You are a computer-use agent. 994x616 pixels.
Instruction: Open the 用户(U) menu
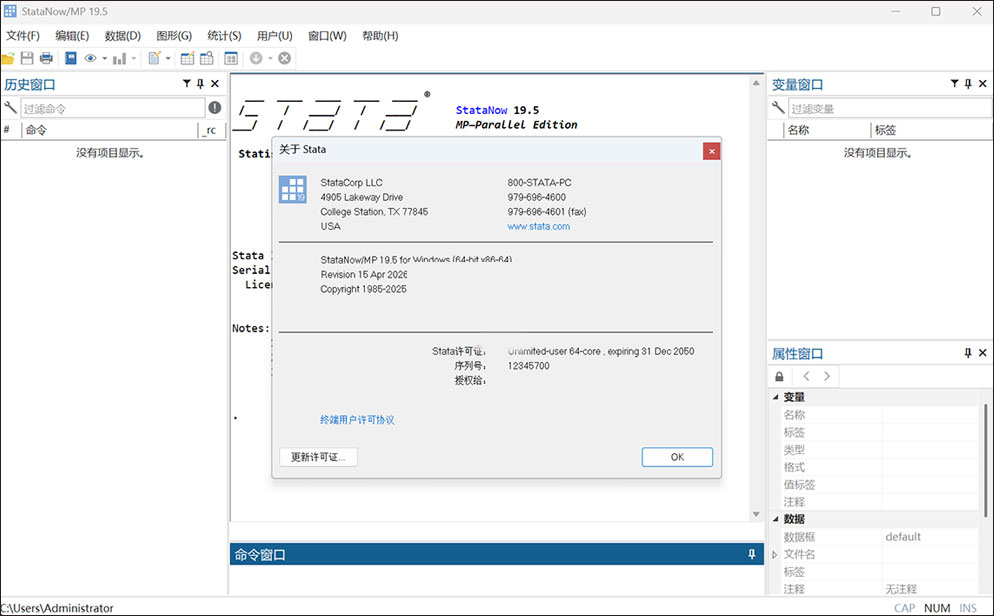click(x=274, y=35)
